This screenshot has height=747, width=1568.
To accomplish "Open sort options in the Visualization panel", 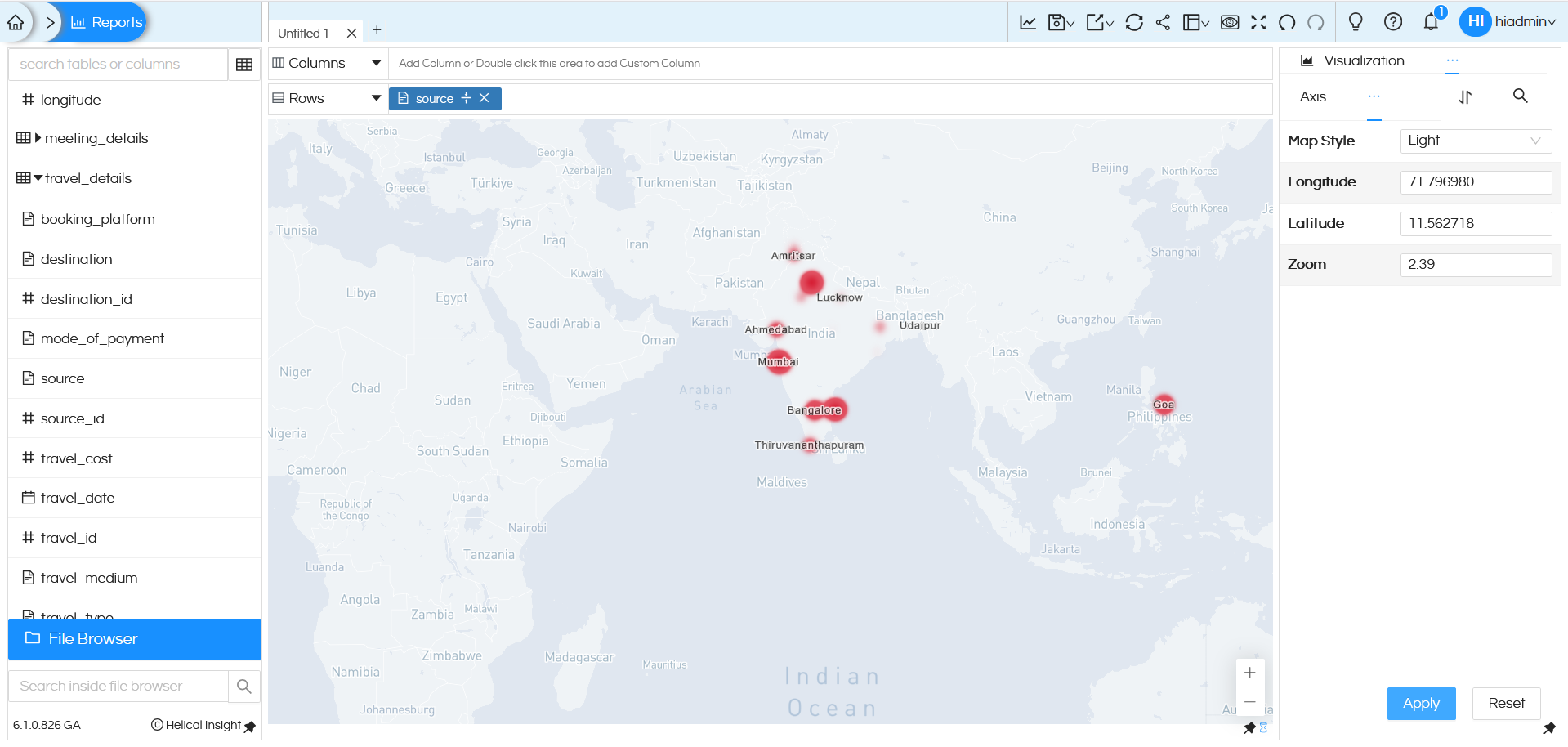I will tap(1464, 96).
